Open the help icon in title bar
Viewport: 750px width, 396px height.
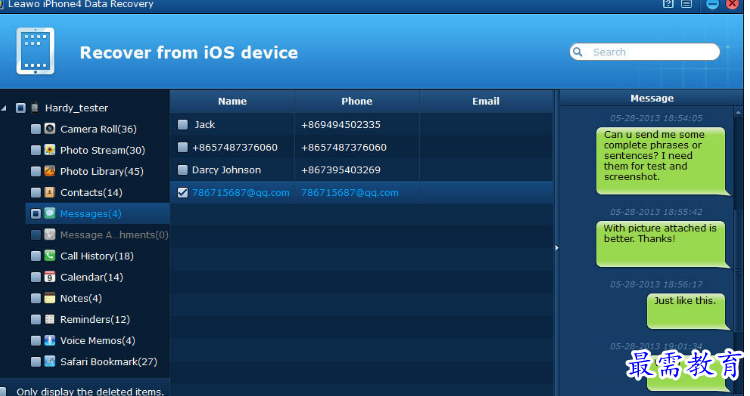point(668,4)
